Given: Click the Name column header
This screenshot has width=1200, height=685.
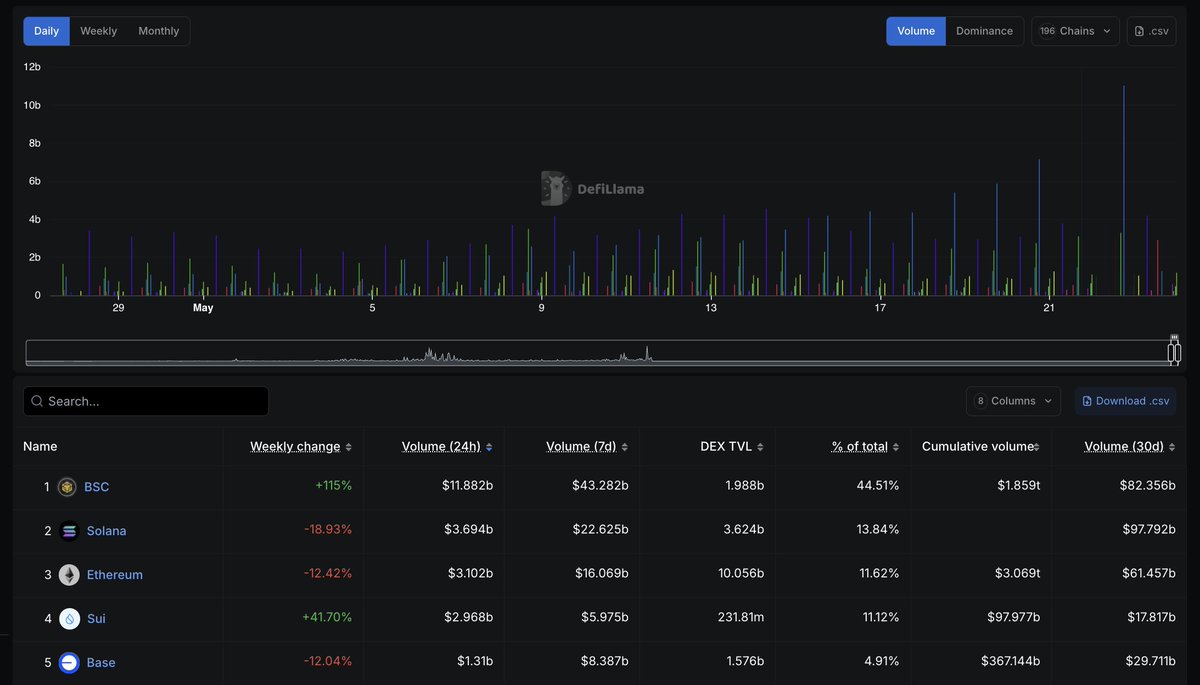Looking at the screenshot, I should (x=40, y=447).
